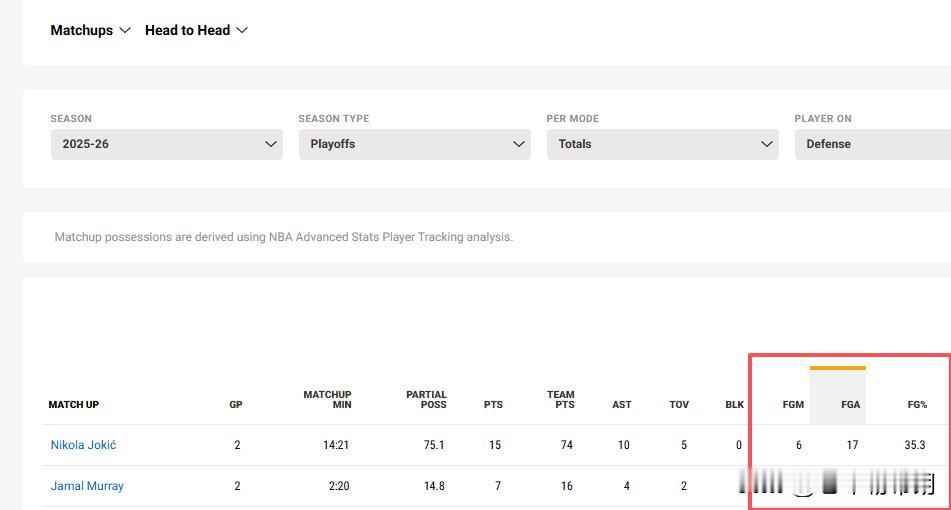Screen dimensions: 951x510
Task: Change the Season Type Playoffs selector
Action: (x=414, y=144)
